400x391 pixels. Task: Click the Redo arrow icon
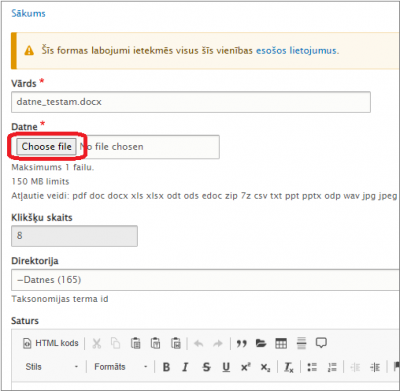[x=218, y=343]
